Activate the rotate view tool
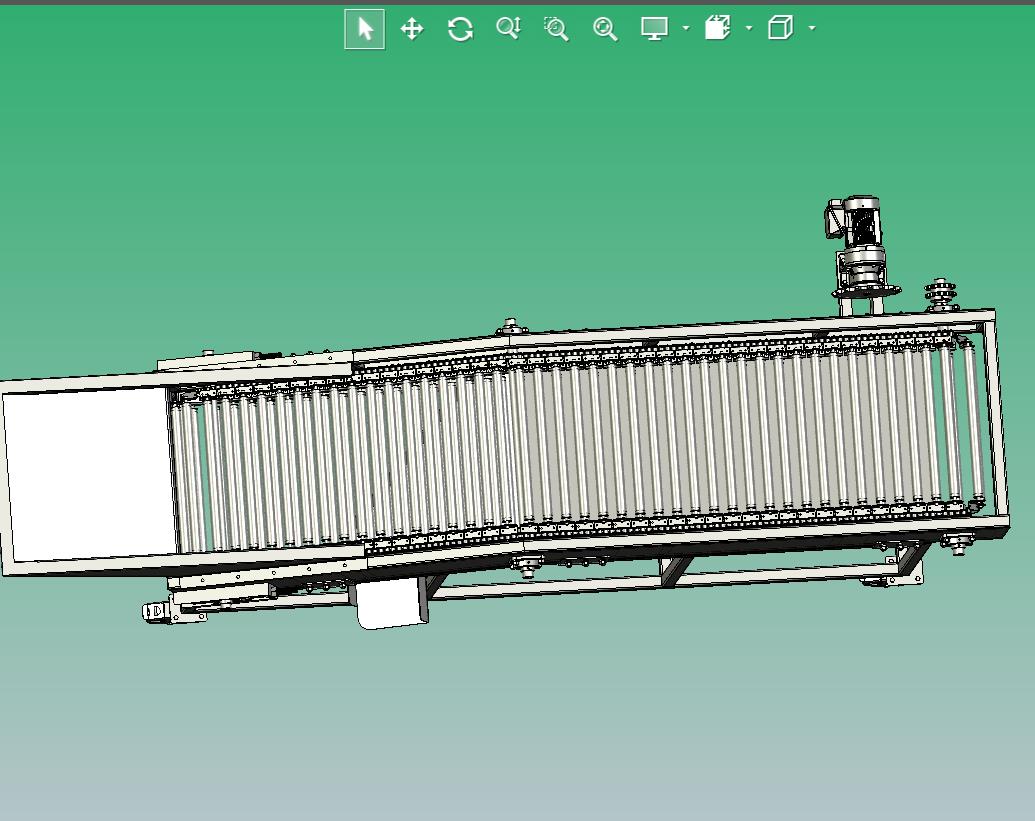1035x821 pixels. coord(460,29)
